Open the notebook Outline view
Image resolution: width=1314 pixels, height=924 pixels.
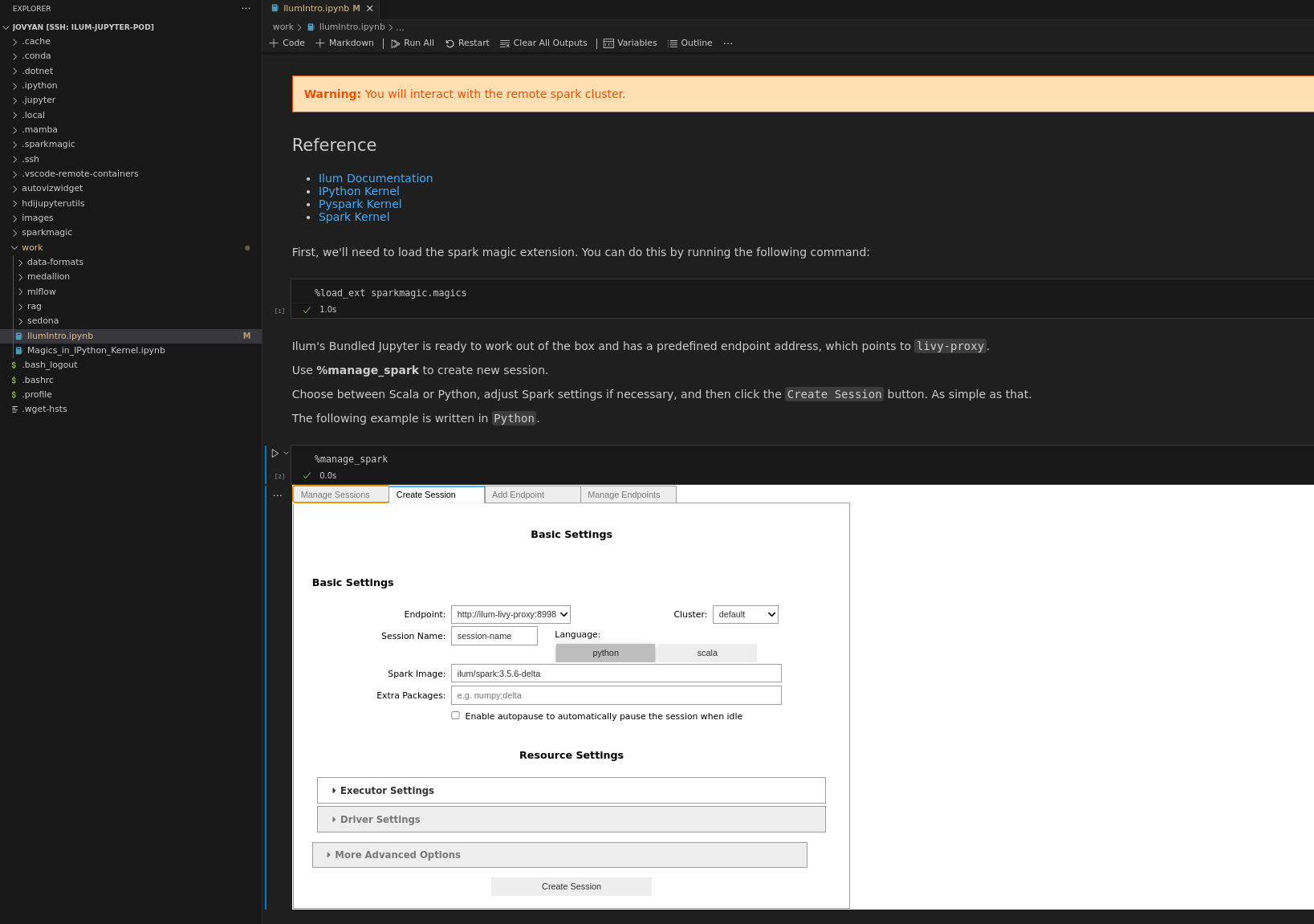(690, 43)
